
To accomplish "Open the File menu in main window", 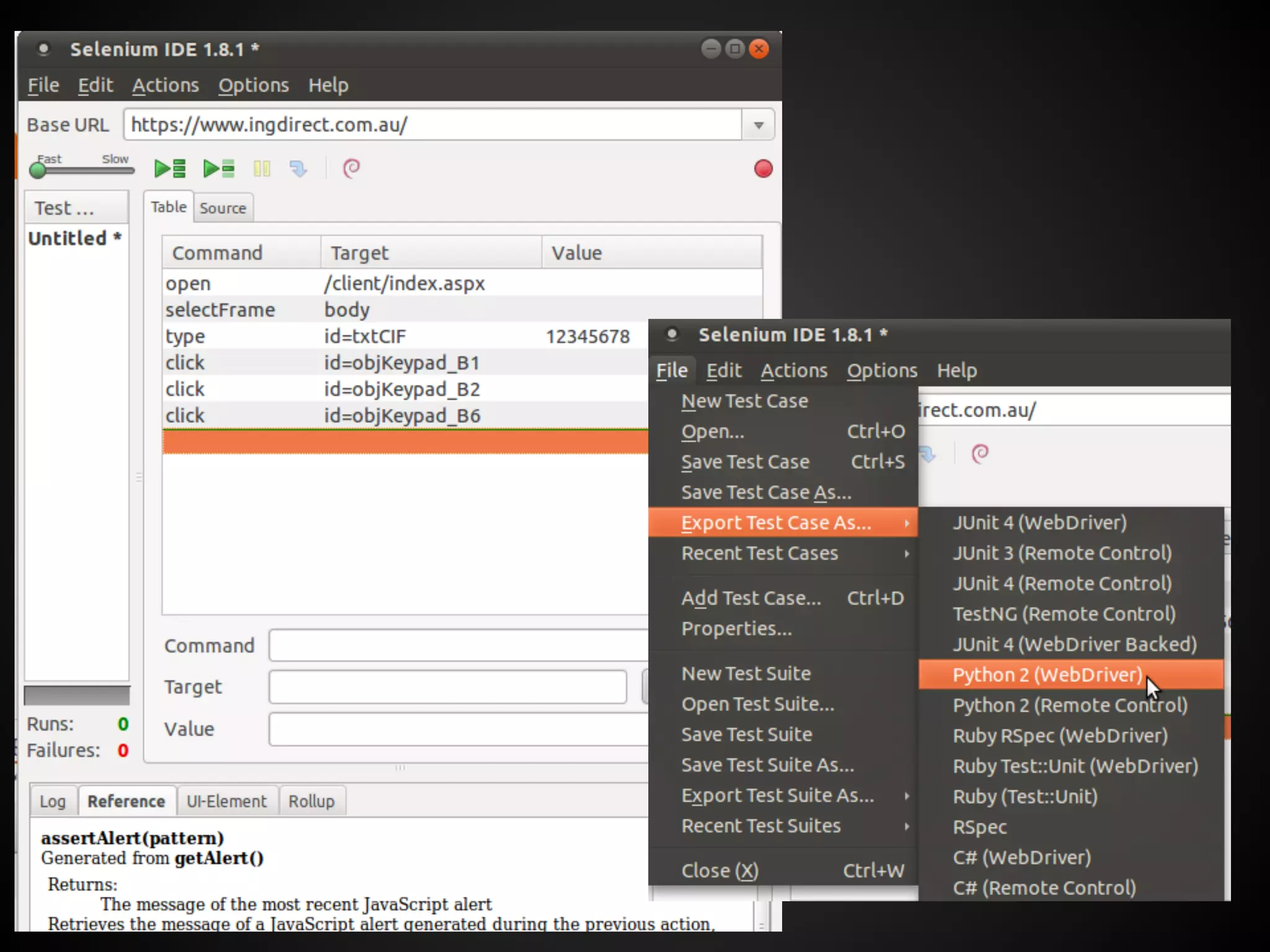I will point(43,85).
